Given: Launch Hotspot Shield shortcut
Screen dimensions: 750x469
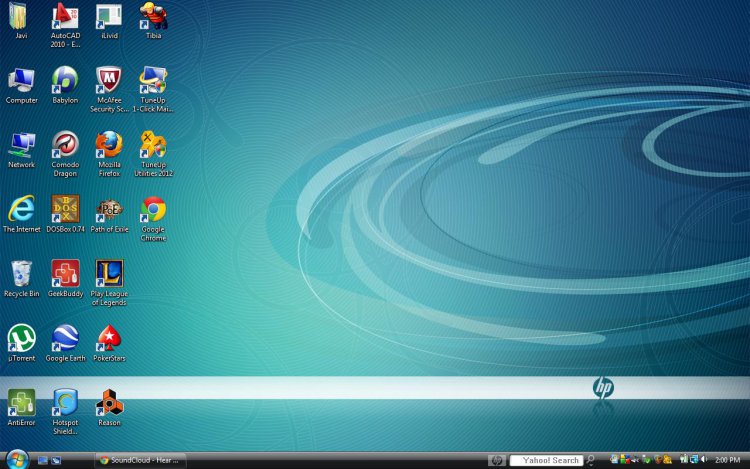Looking at the screenshot, I should (65, 412).
